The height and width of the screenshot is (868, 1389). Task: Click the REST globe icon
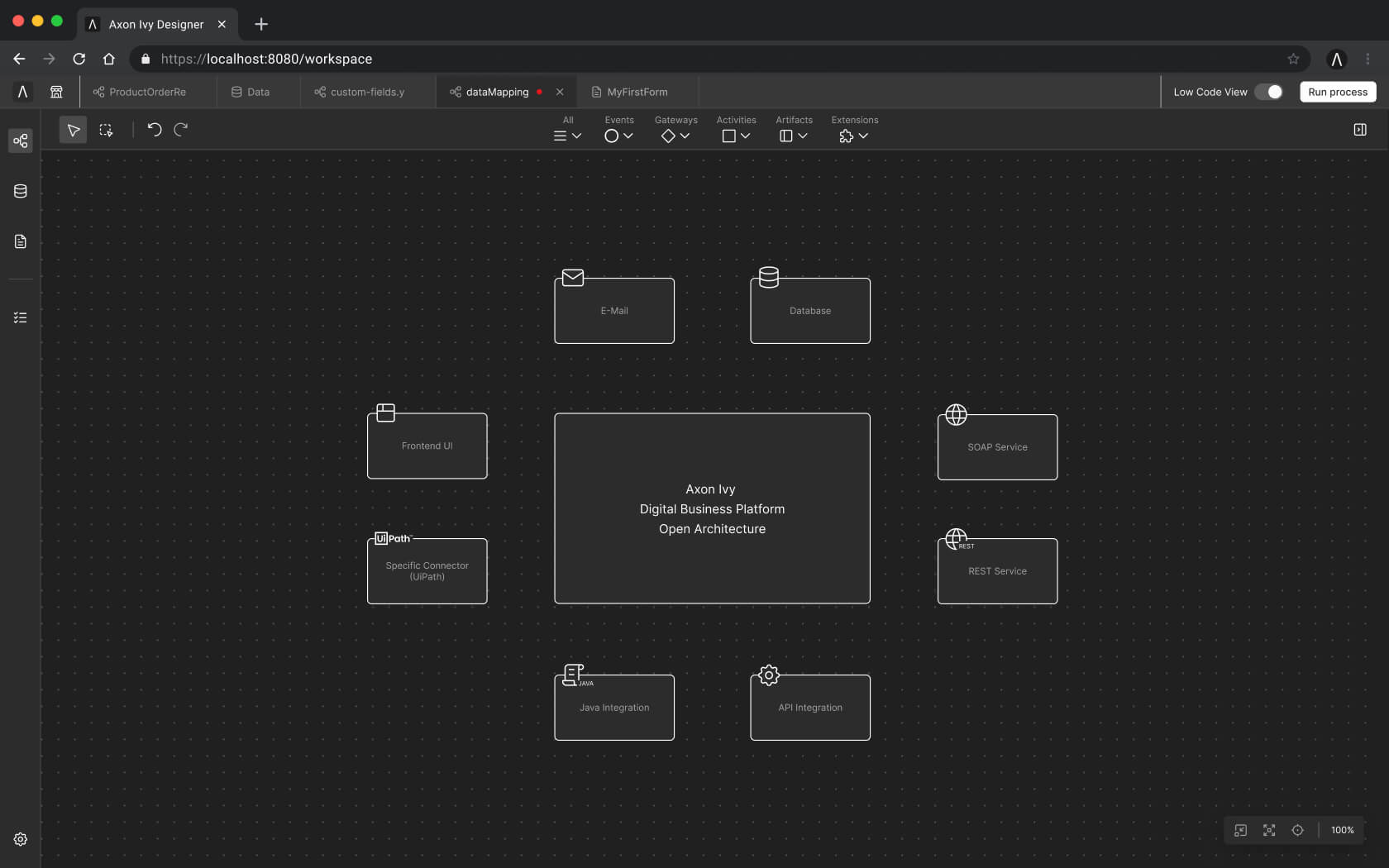tap(958, 539)
